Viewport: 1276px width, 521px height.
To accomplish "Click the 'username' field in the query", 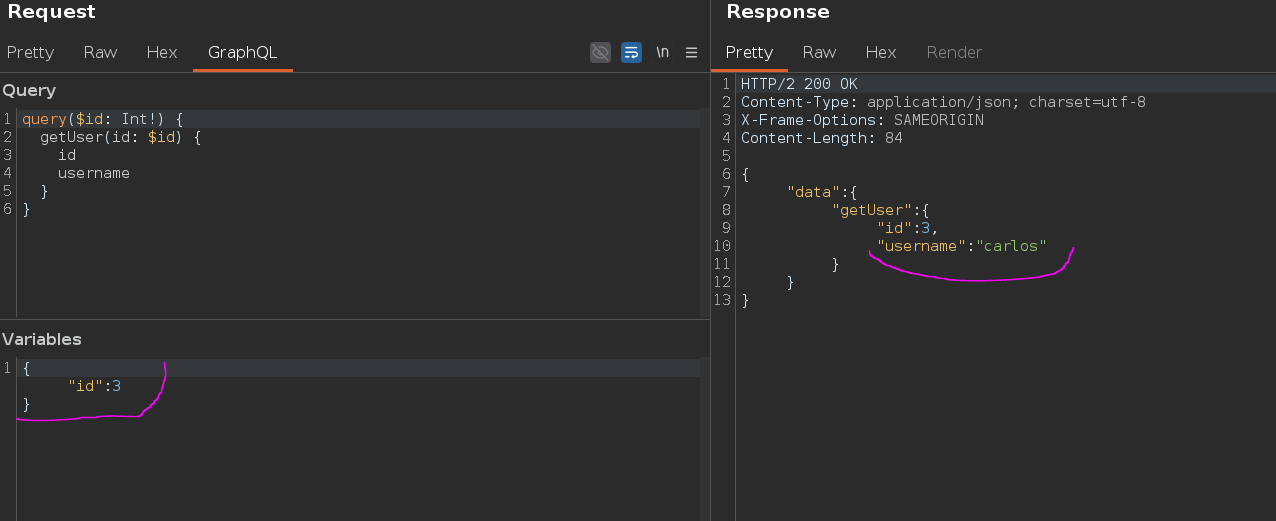I will [x=94, y=173].
